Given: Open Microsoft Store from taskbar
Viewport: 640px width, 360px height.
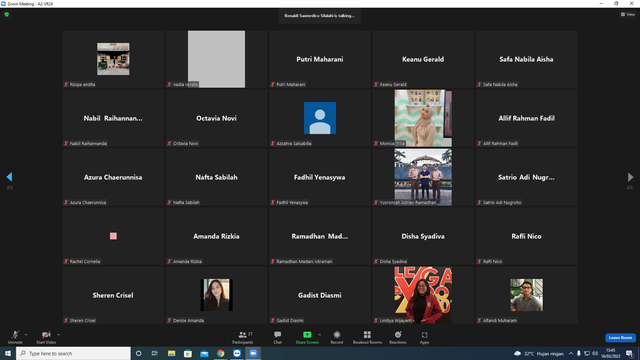Looking at the screenshot, I should [x=188, y=353].
